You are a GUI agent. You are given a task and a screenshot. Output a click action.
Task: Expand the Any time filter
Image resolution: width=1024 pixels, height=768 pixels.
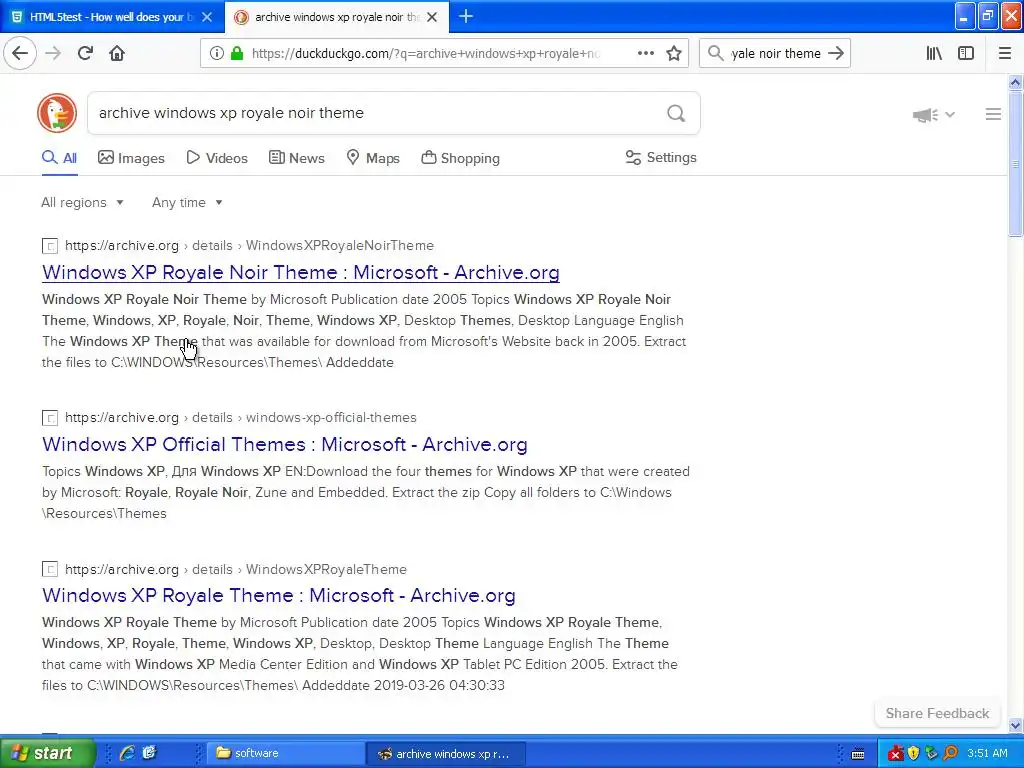(187, 202)
